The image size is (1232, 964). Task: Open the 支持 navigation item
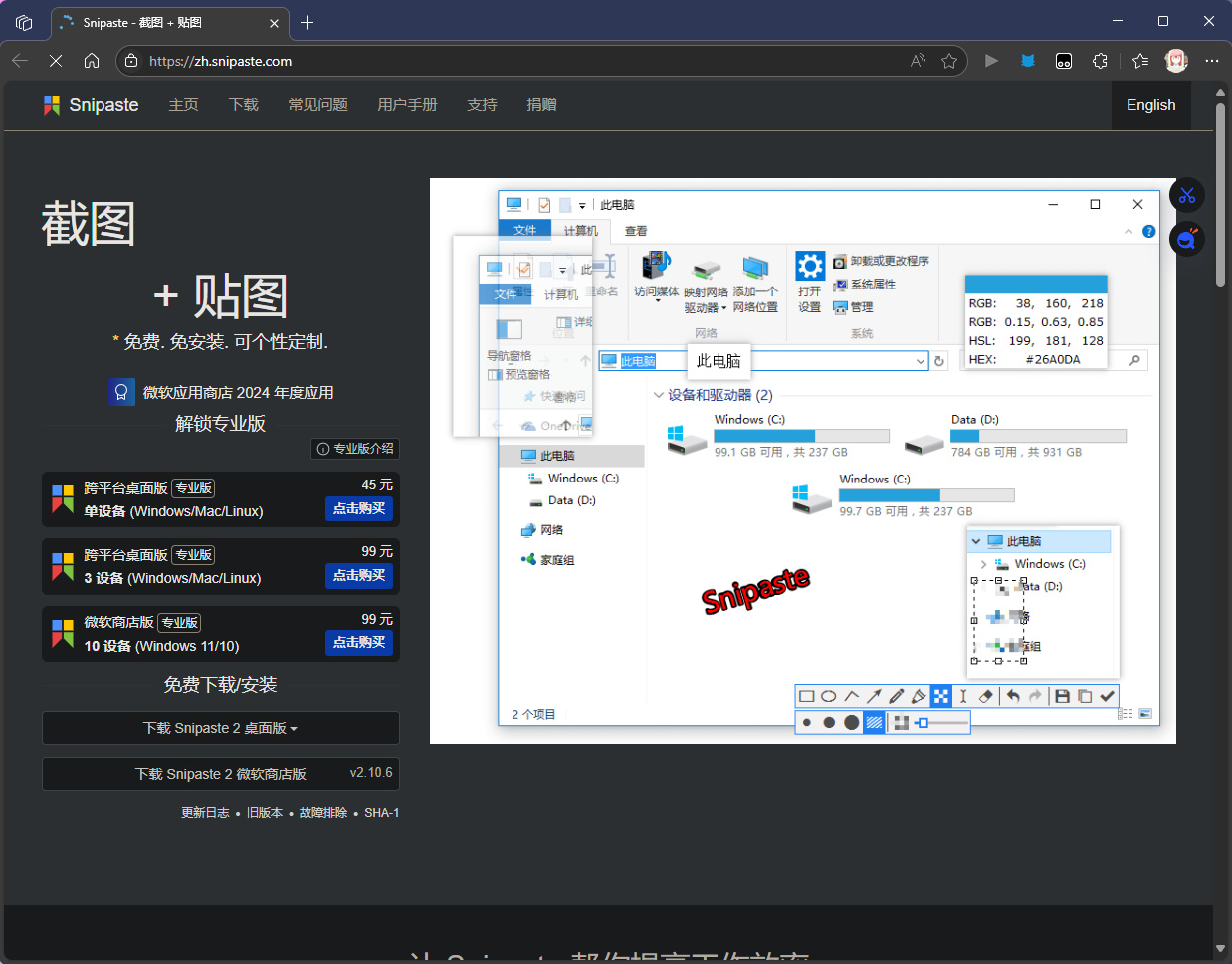click(482, 105)
